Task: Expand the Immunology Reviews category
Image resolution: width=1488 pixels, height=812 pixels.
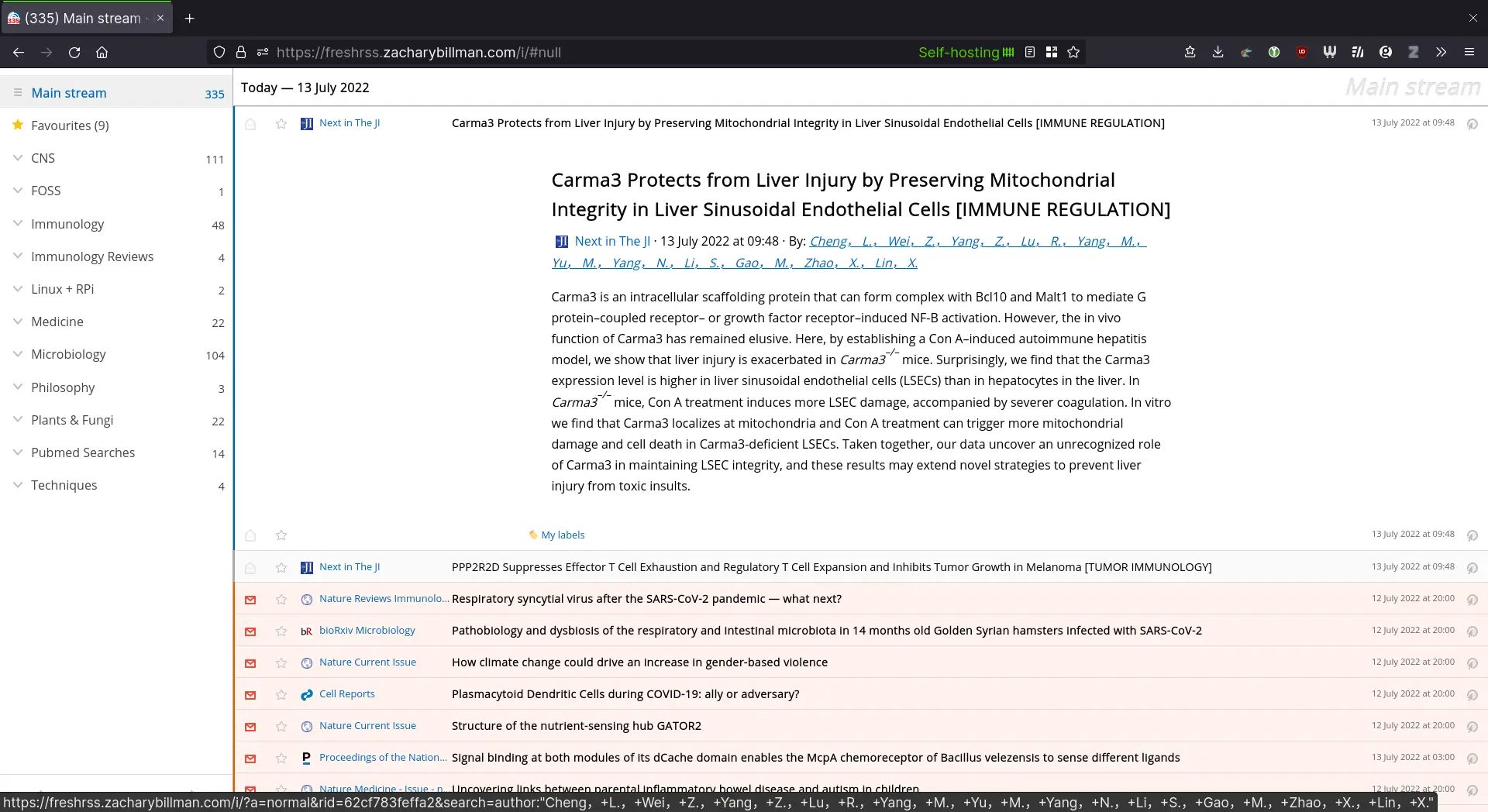Action: pos(17,256)
